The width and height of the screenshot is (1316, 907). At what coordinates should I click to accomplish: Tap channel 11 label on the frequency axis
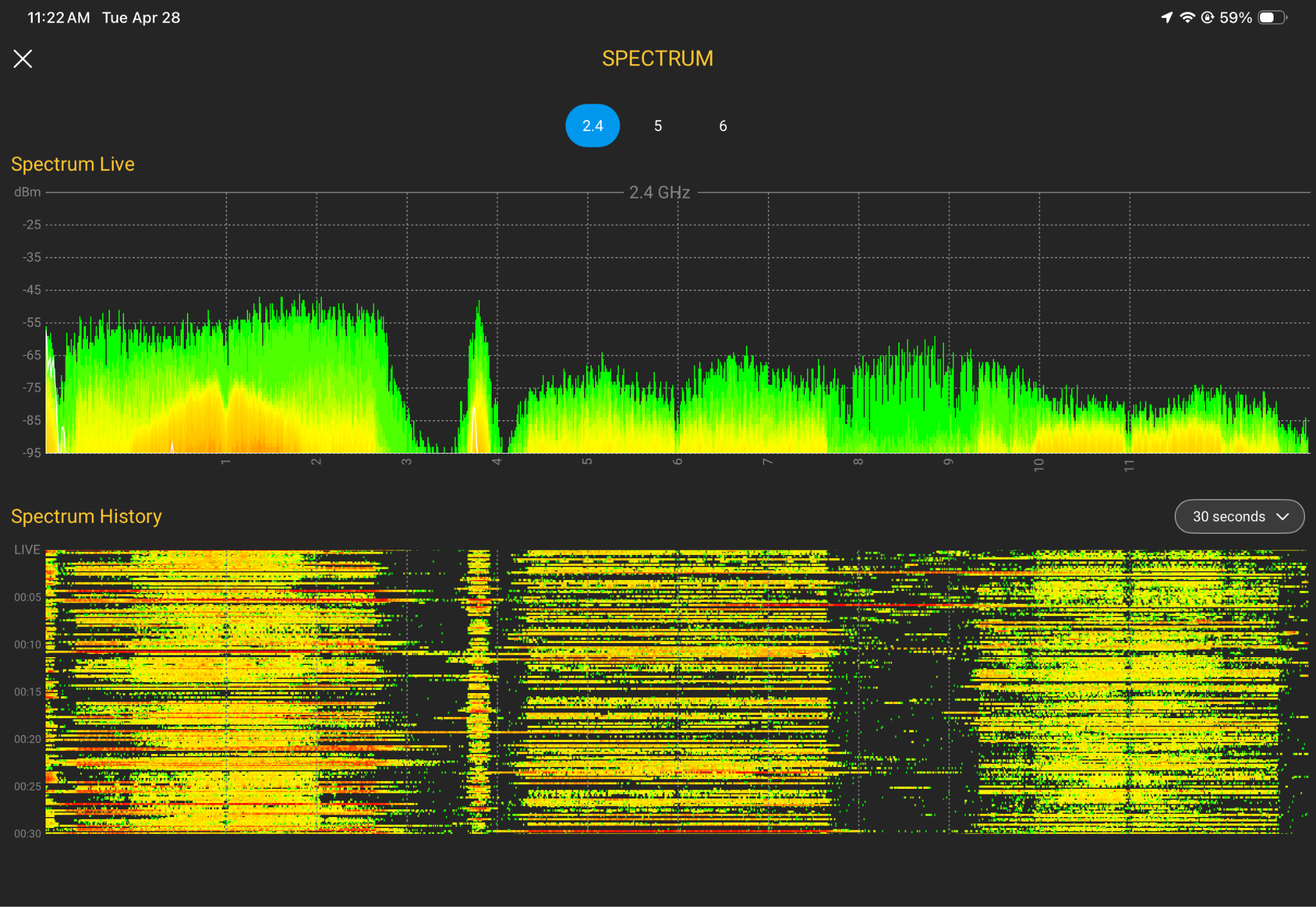pos(1130,465)
